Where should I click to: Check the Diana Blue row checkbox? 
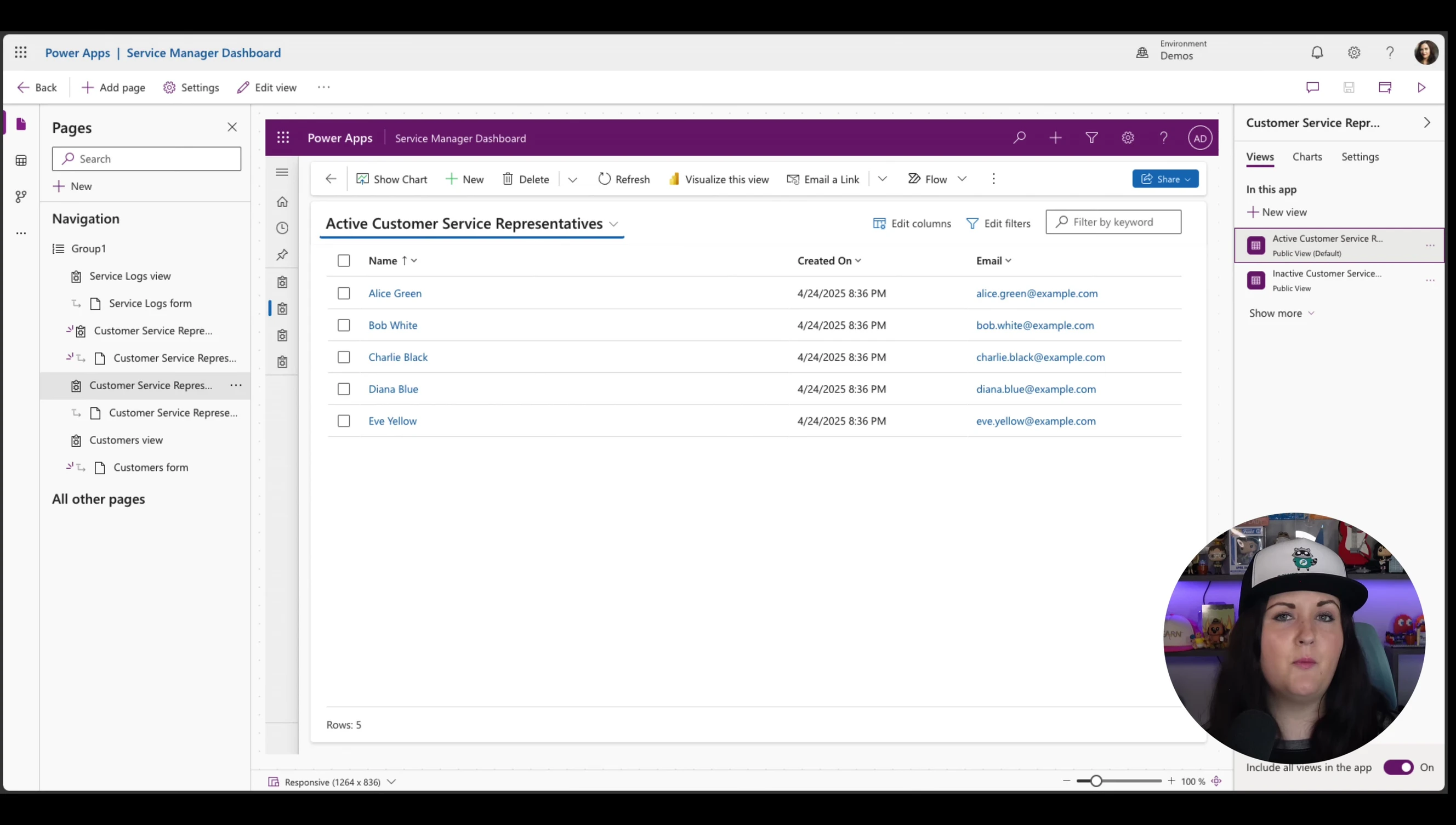[x=344, y=389]
